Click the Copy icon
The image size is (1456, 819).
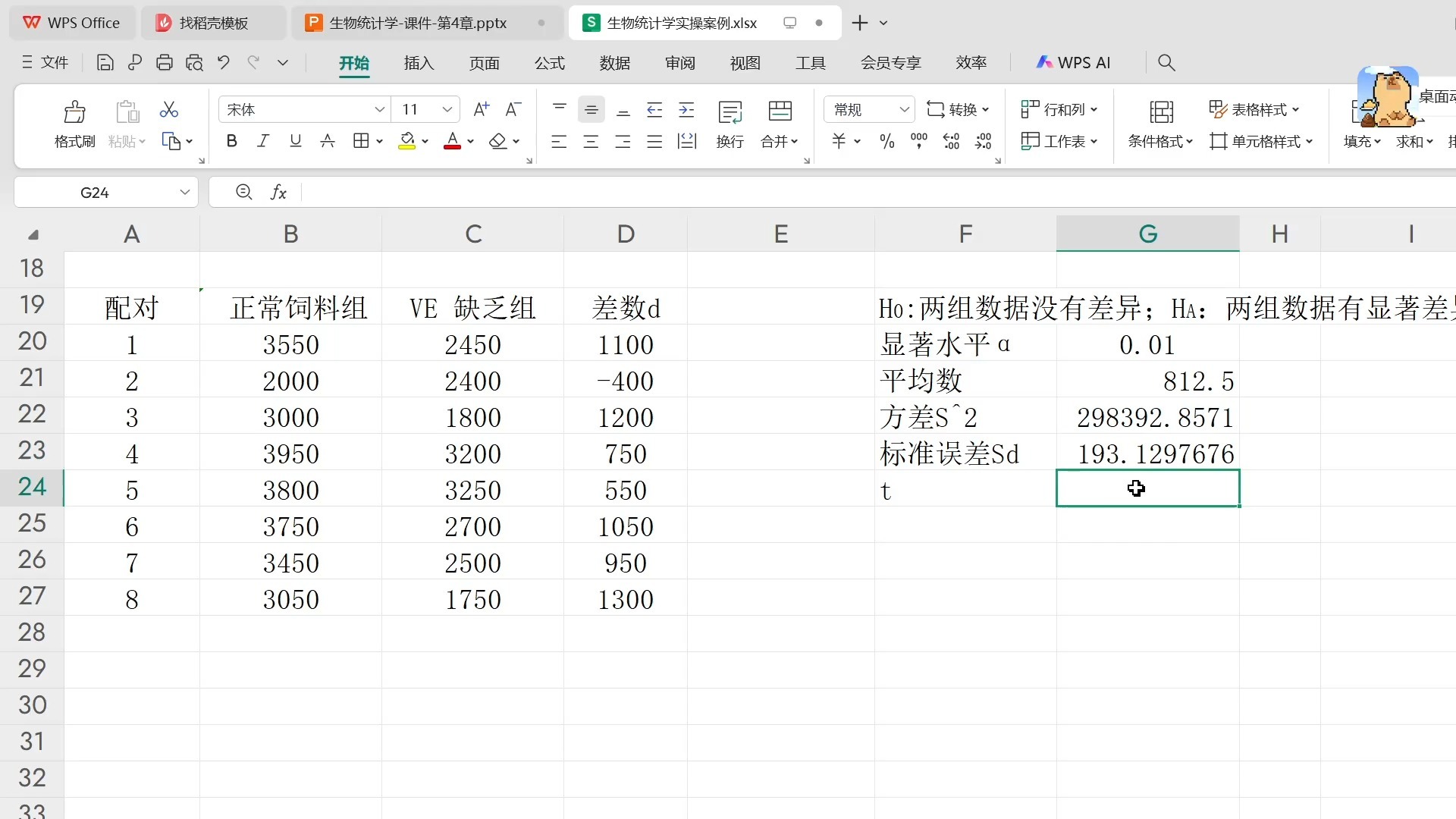point(171,141)
